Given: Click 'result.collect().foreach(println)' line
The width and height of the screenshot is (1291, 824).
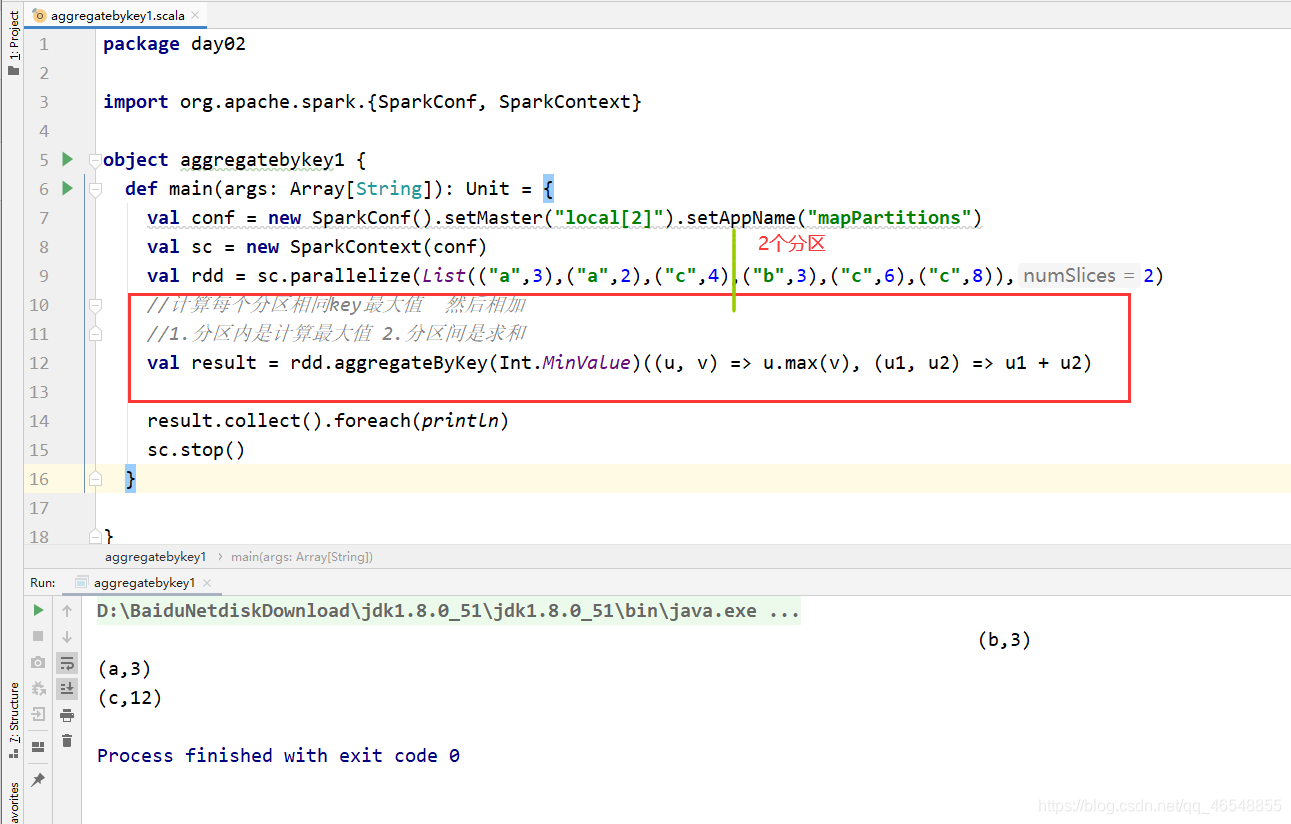Looking at the screenshot, I should coord(328,421).
